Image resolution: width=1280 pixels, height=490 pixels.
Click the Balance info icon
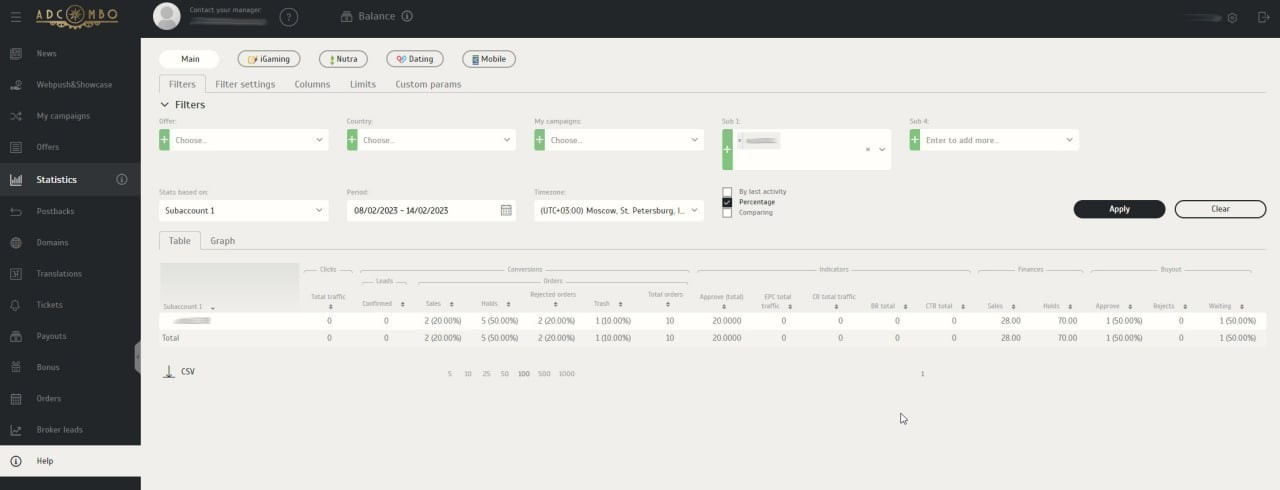click(x=407, y=16)
